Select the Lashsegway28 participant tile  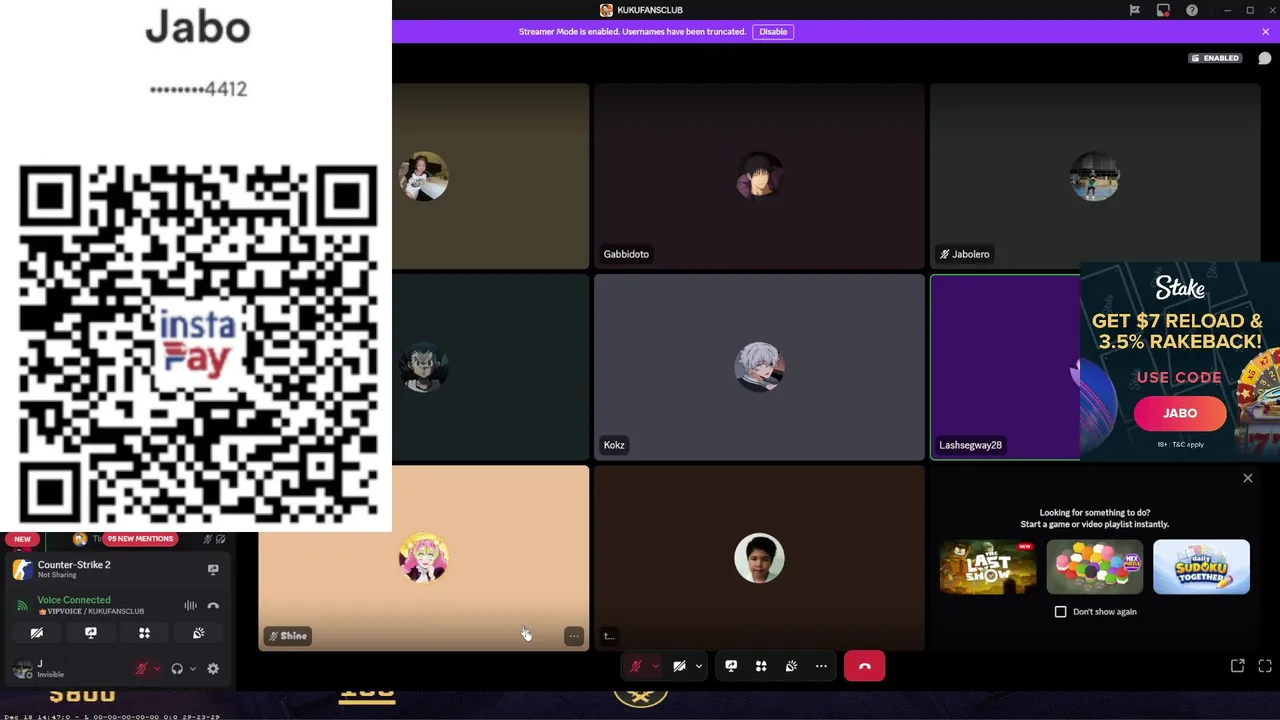pos(1005,367)
